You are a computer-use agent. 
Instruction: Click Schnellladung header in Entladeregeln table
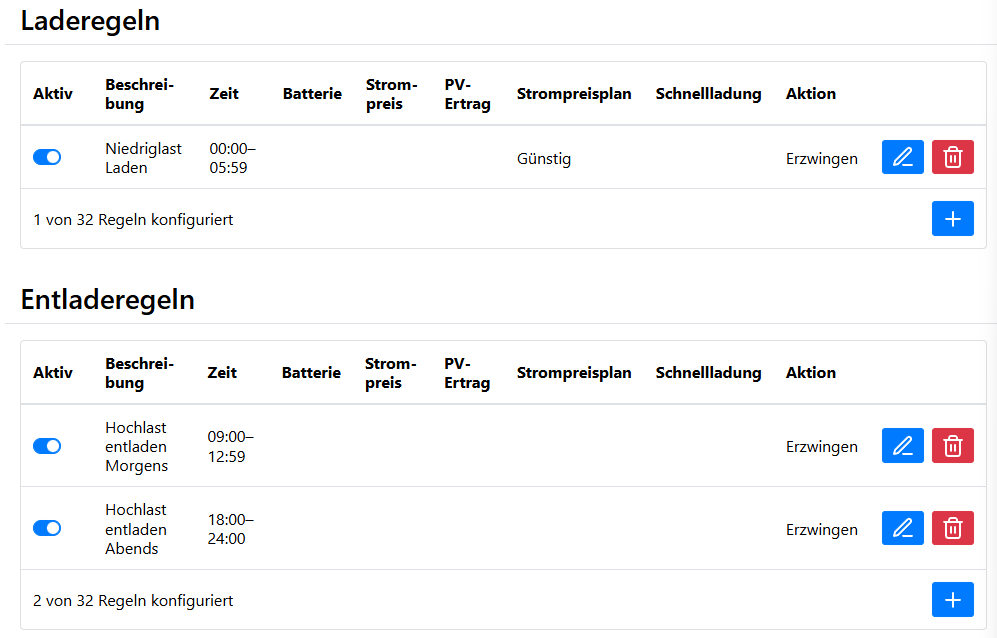tap(708, 373)
